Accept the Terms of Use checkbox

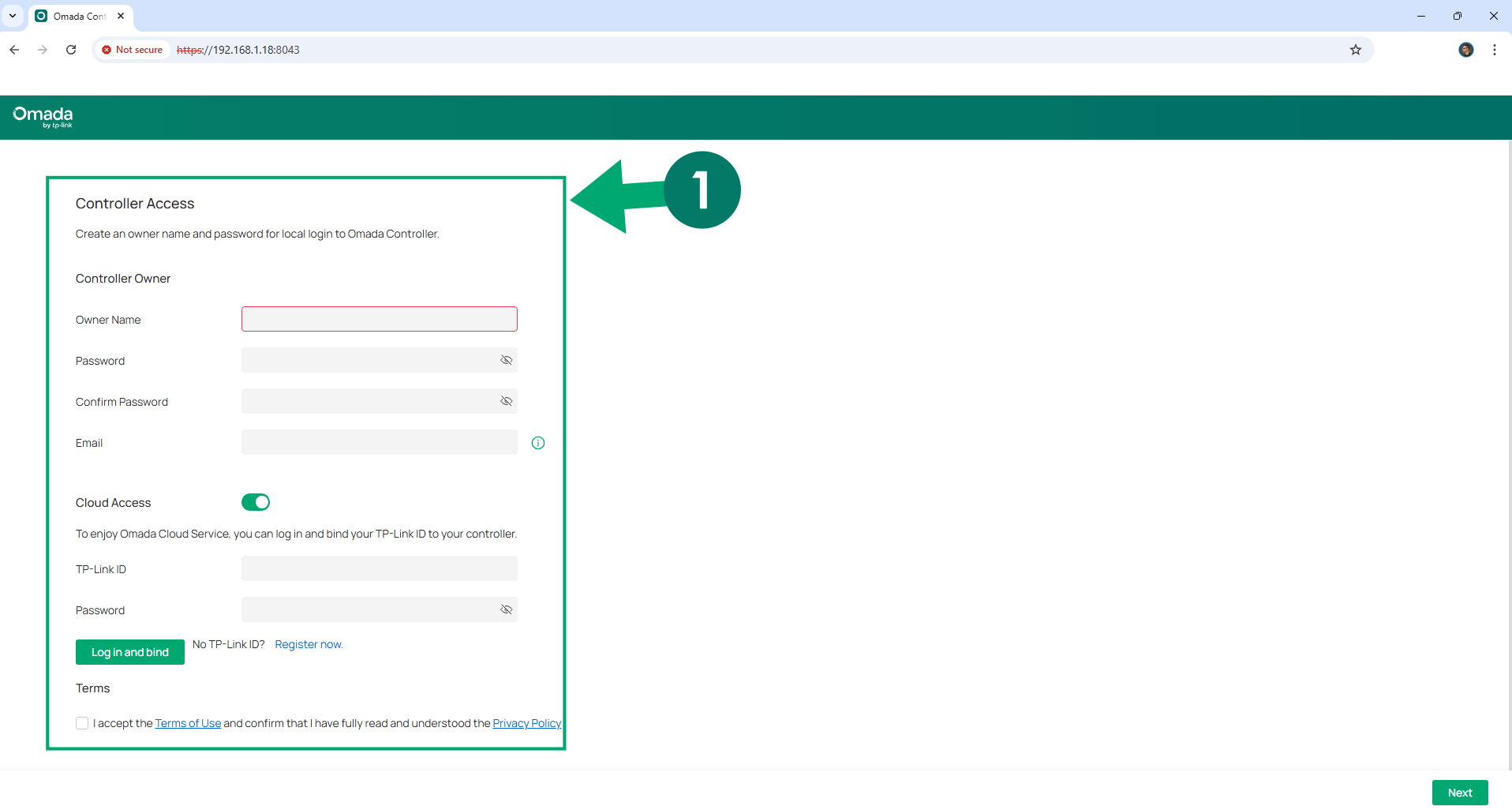[x=82, y=723]
